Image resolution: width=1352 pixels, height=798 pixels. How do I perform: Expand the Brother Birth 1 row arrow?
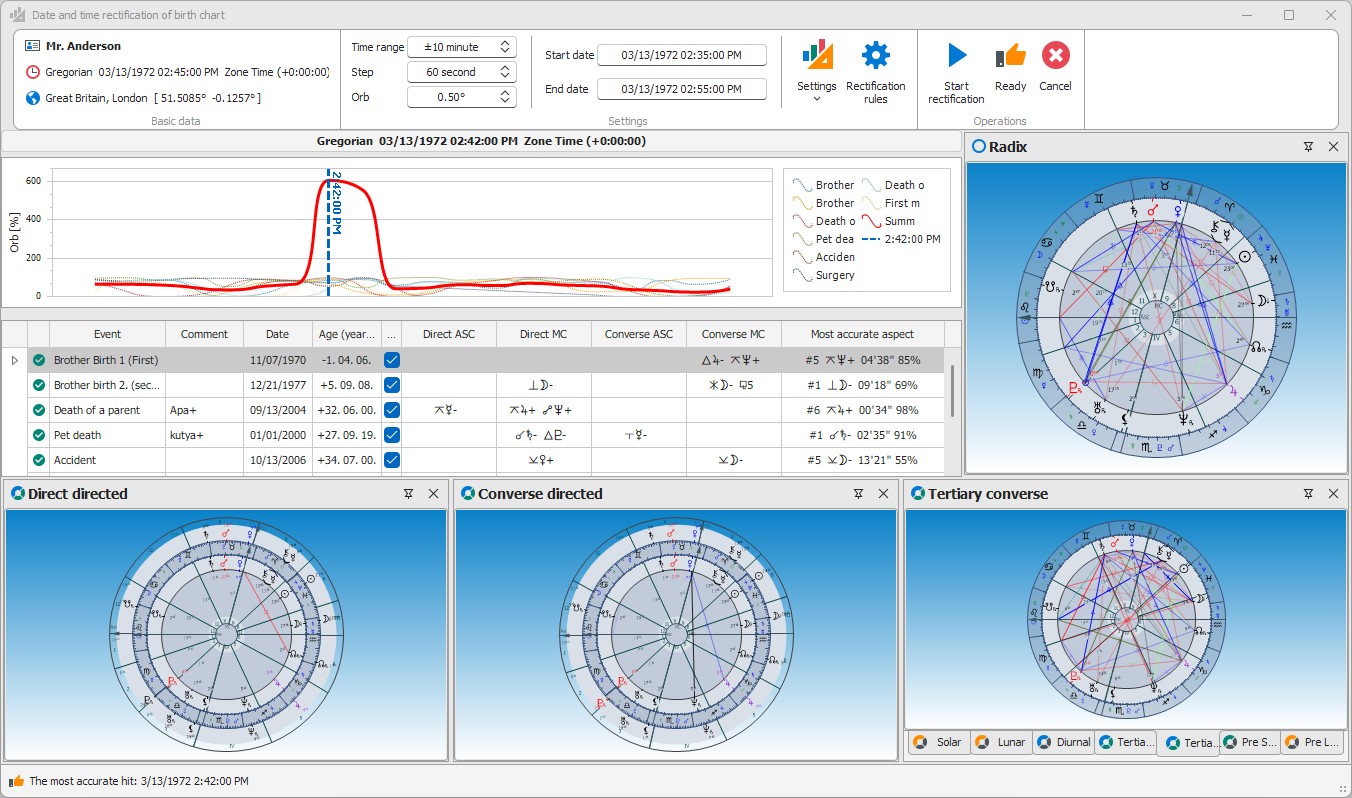pos(14,360)
